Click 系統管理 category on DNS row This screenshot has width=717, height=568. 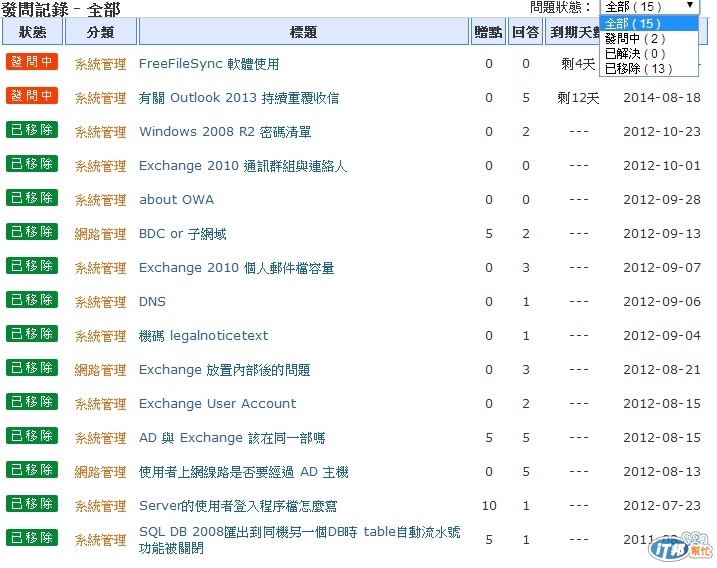pos(101,302)
